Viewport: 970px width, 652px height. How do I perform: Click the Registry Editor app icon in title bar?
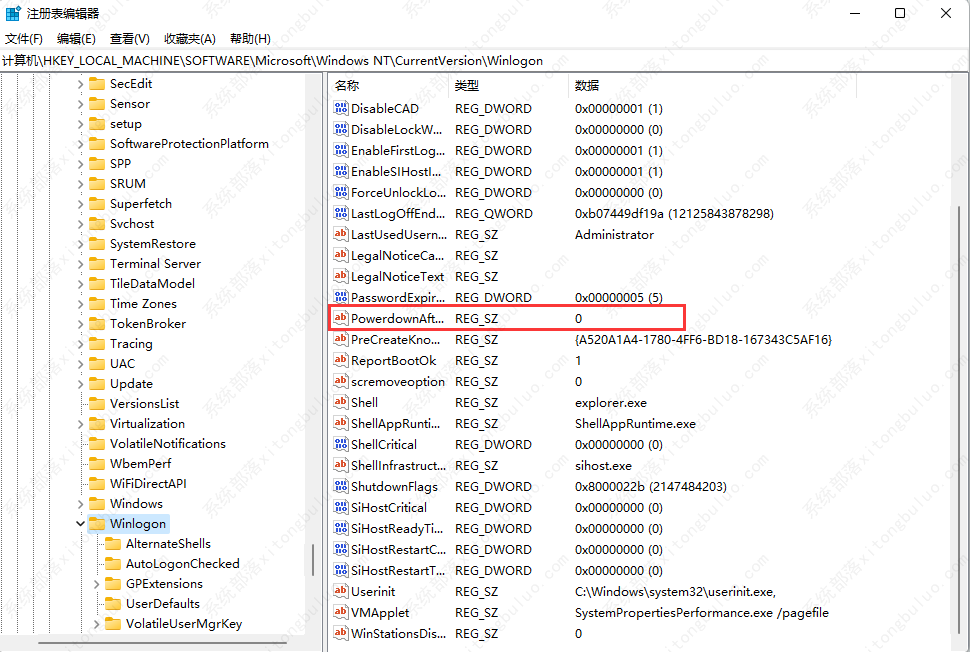tap(13, 13)
